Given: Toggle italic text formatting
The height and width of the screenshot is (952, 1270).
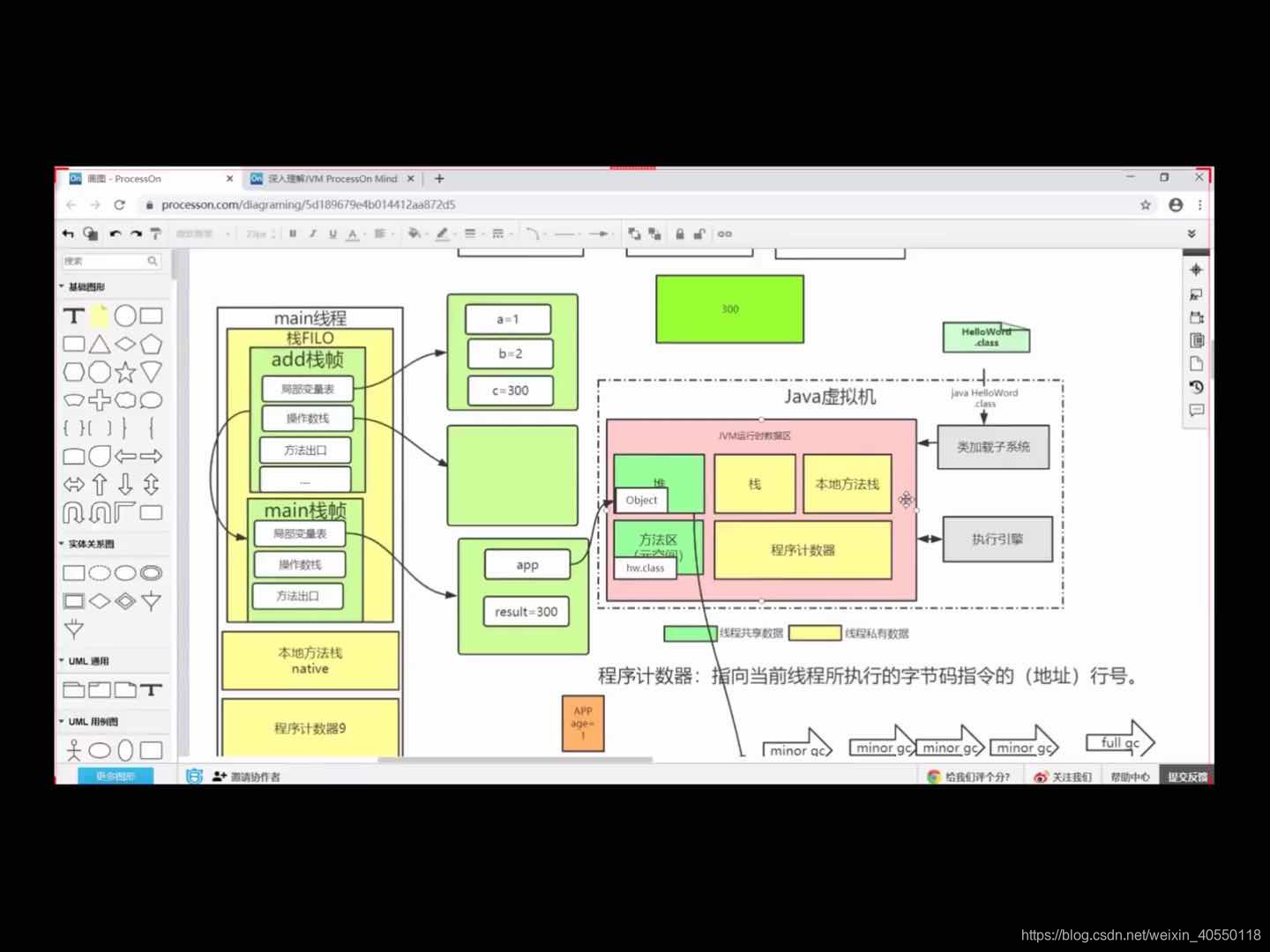Looking at the screenshot, I should [312, 234].
